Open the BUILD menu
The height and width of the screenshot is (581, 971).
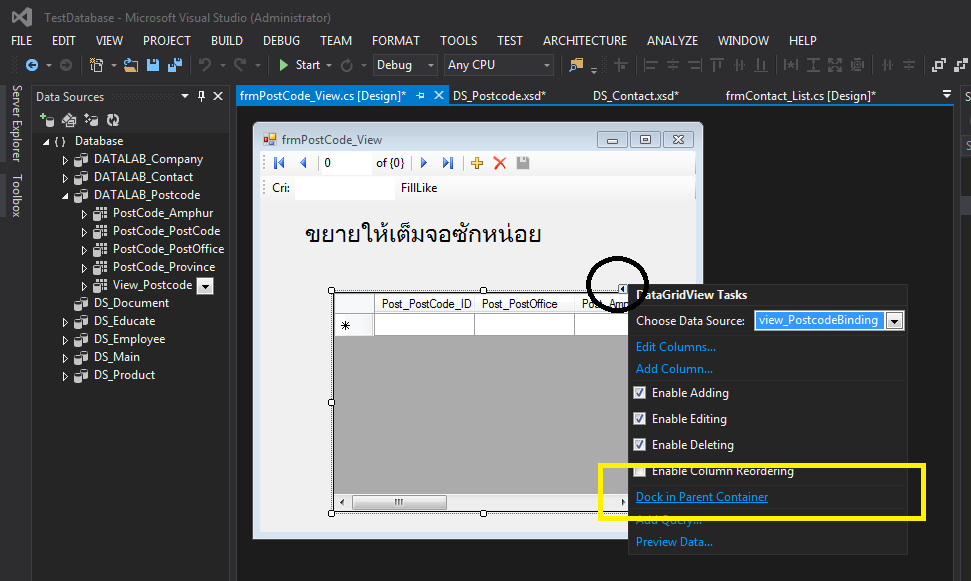click(227, 41)
